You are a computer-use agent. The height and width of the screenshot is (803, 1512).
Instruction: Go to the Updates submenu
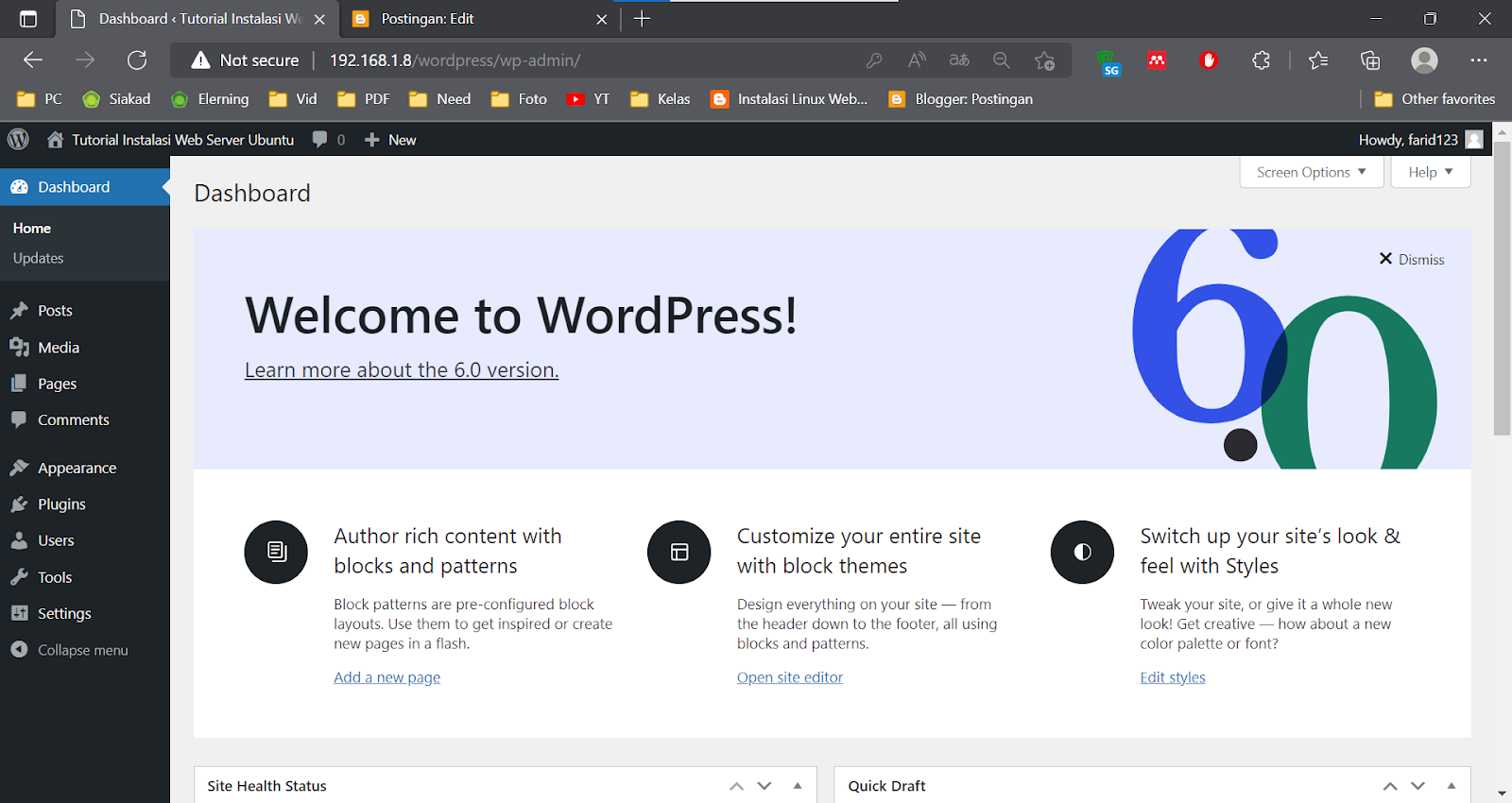(x=39, y=258)
